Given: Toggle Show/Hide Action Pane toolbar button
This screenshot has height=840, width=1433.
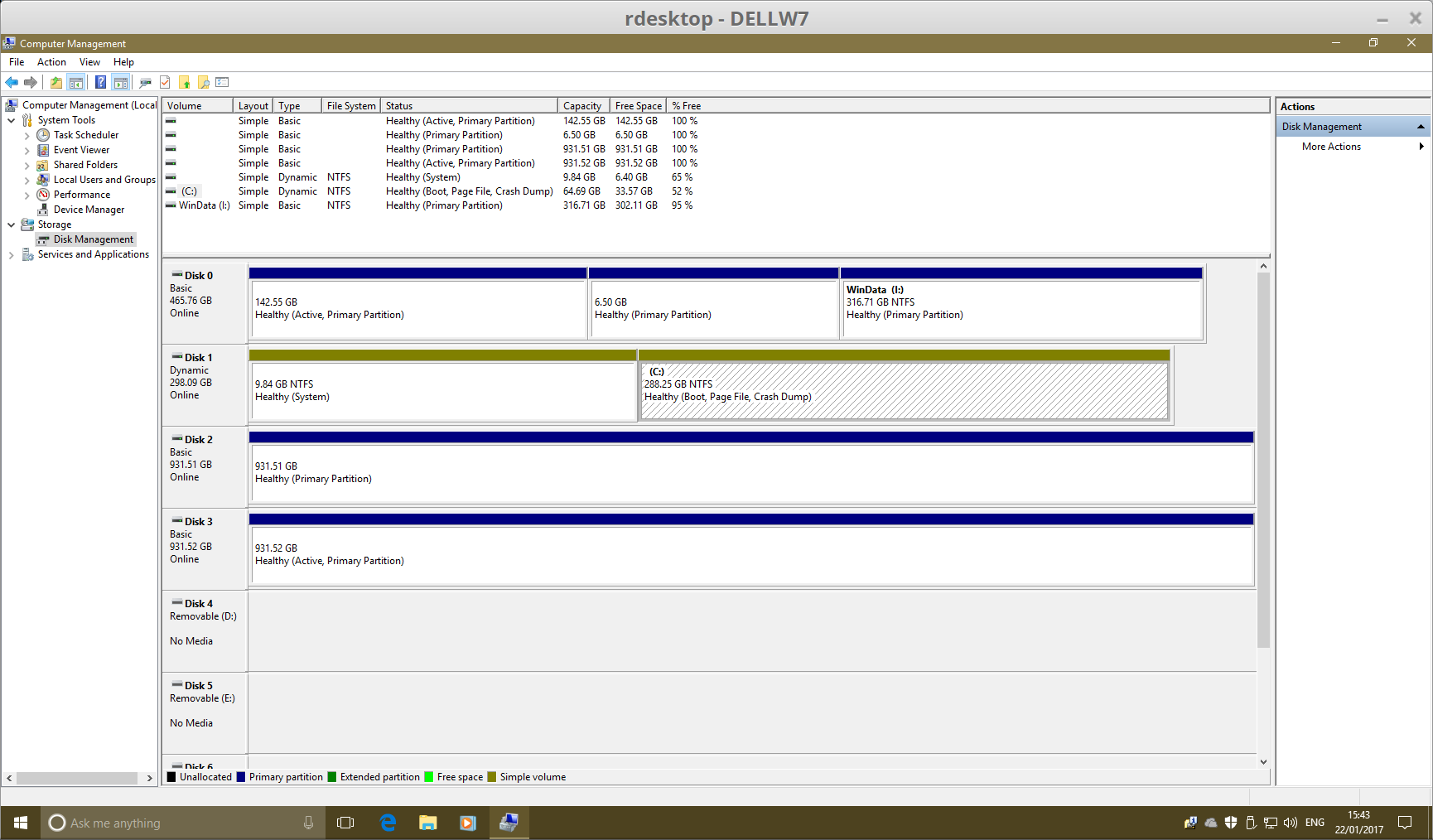Looking at the screenshot, I should (121, 82).
